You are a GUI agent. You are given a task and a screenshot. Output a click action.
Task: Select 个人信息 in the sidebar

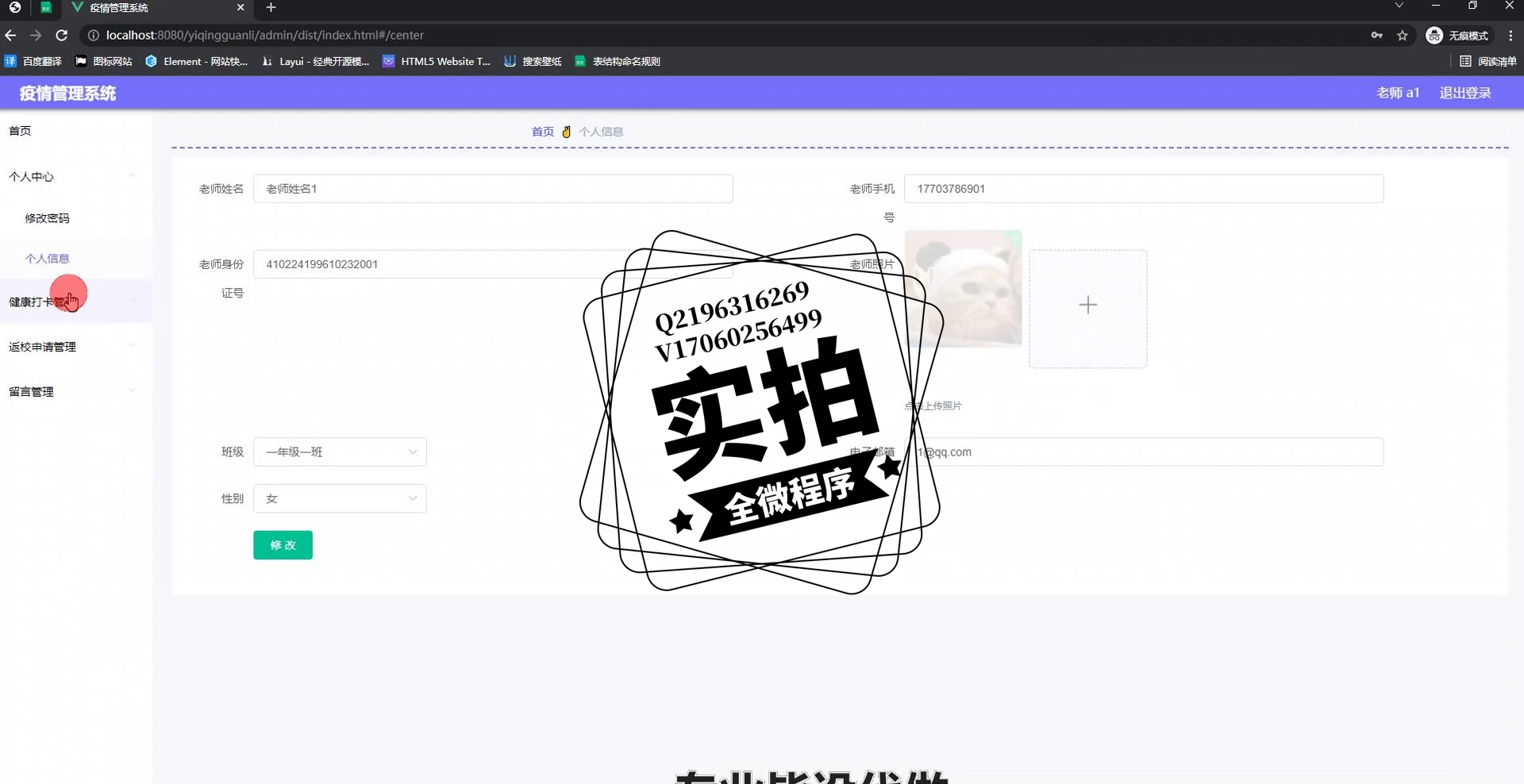coord(76,258)
